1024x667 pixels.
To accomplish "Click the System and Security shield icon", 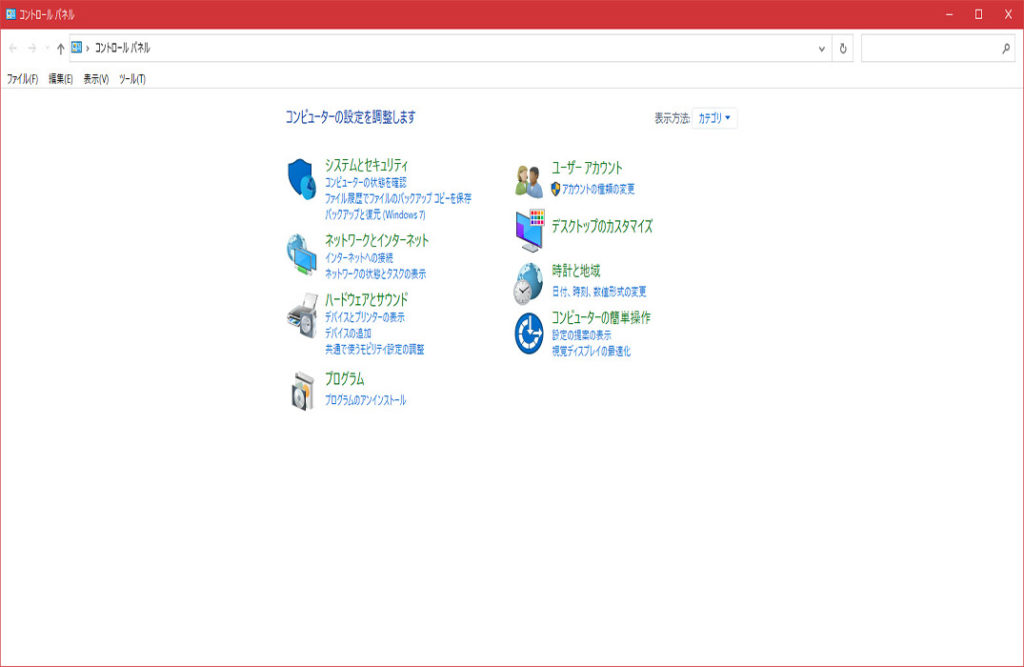I will [x=302, y=179].
